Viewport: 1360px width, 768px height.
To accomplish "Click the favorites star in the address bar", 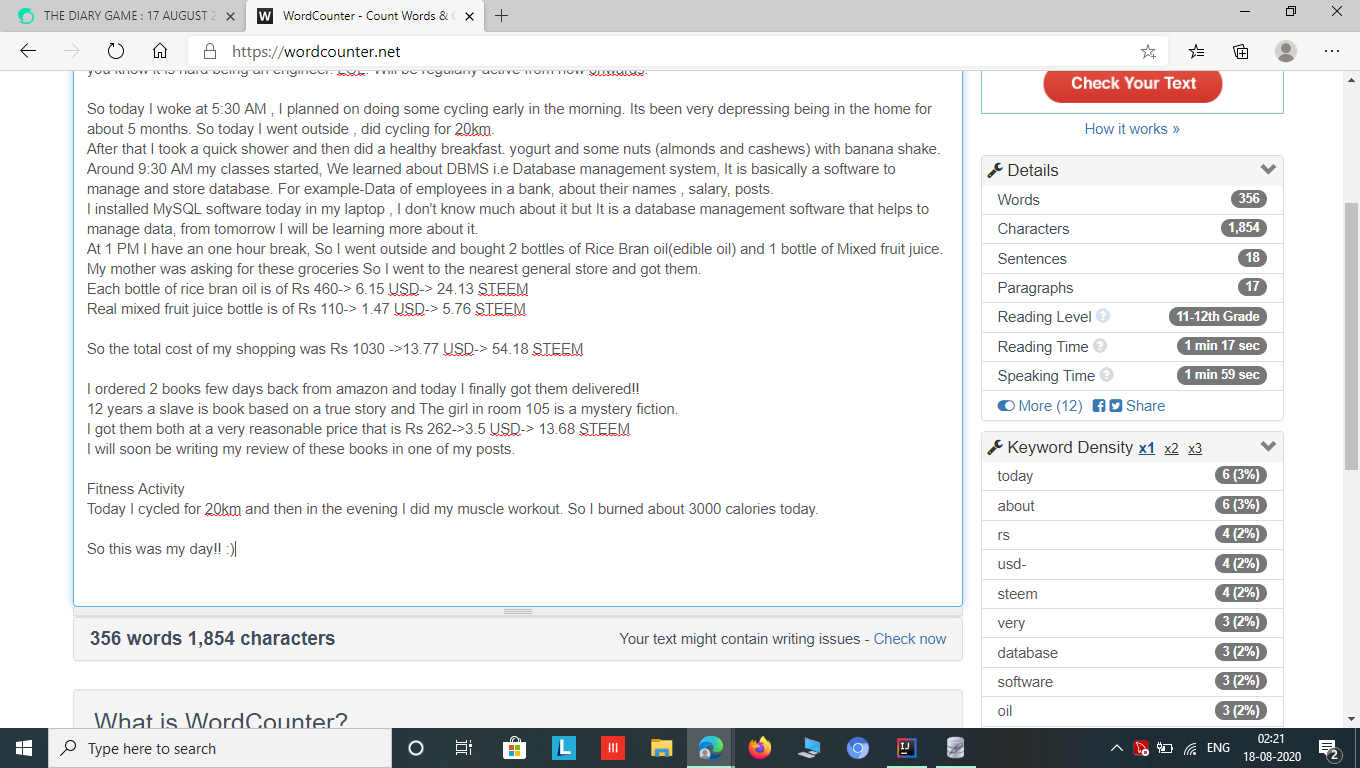I will 1147,50.
